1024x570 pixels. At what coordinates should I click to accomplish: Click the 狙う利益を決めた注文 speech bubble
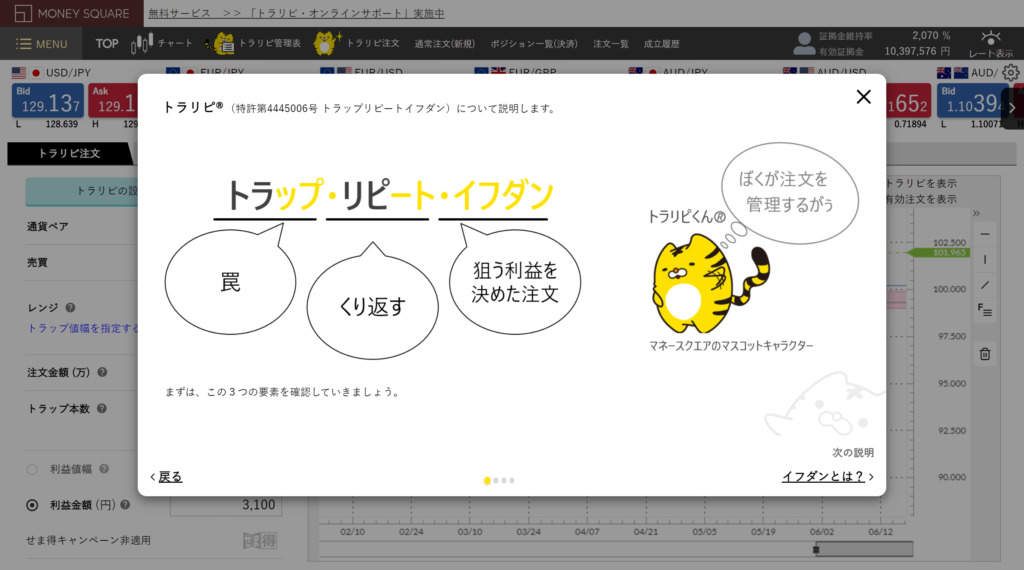coord(515,281)
